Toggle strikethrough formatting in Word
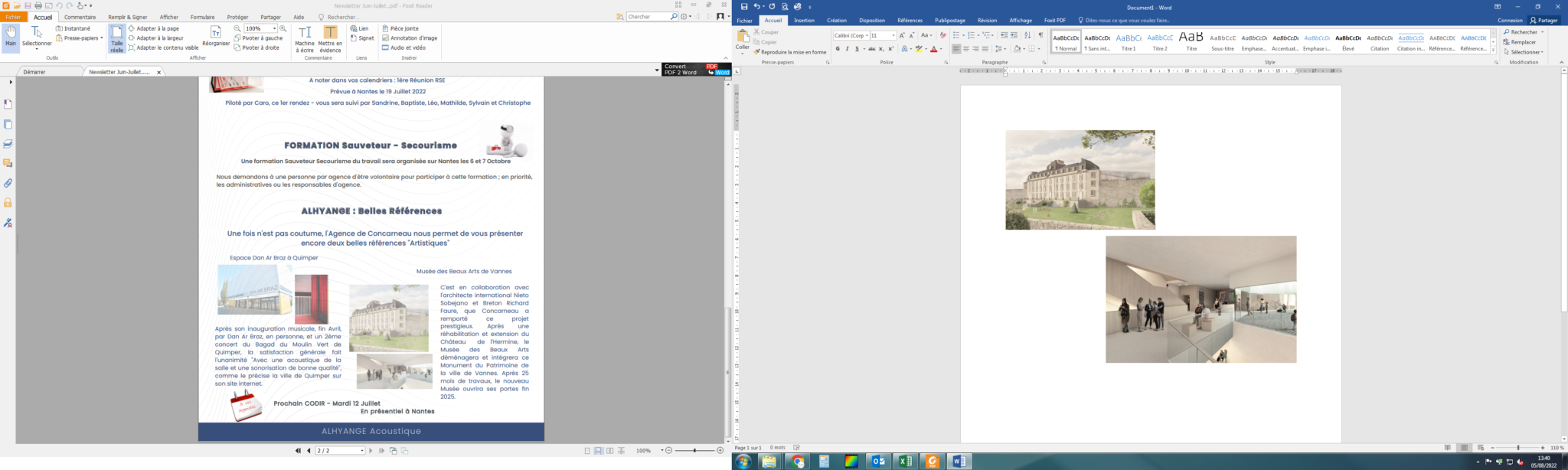Screen dimensions: 1568x470 pyautogui.click(x=872, y=49)
